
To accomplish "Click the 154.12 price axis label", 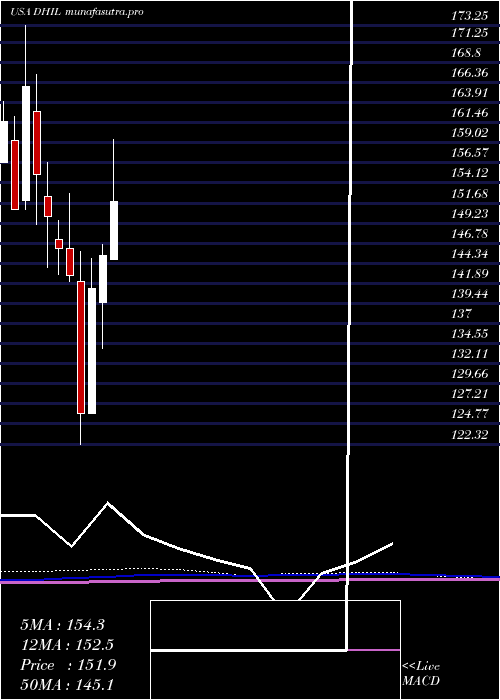I will [469, 173].
